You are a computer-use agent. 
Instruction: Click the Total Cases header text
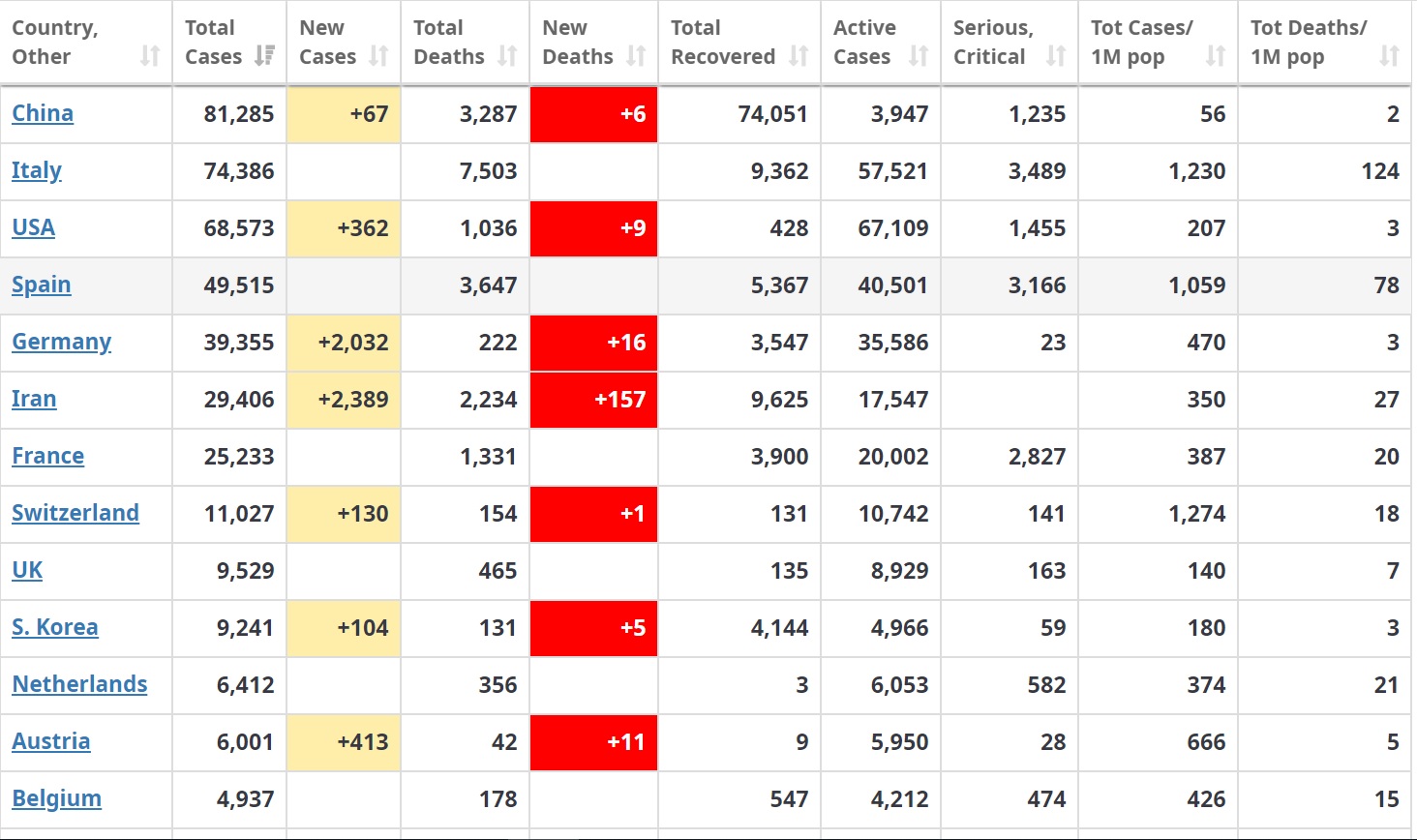213,43
